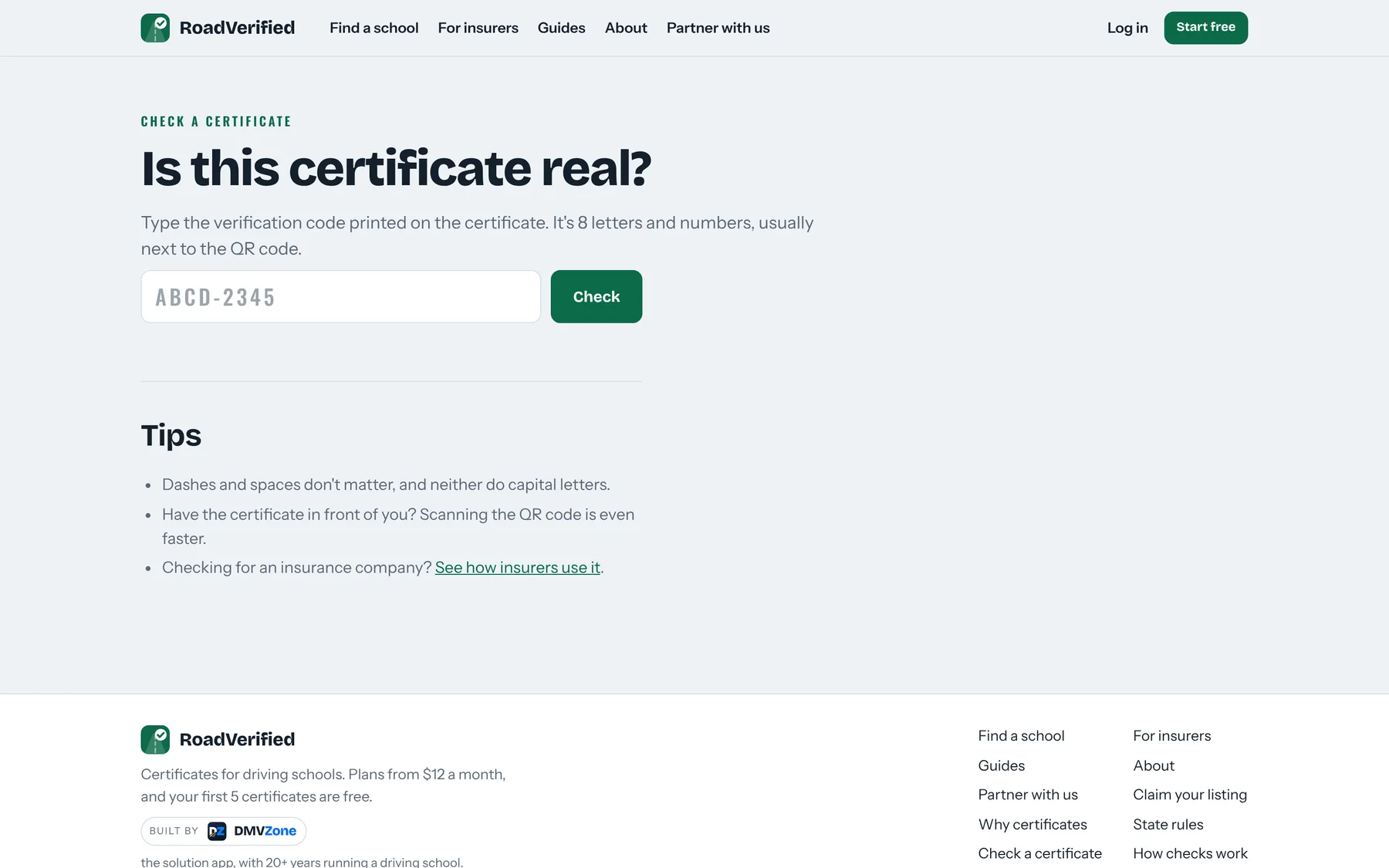Open the Built by DMVZone badge
Screen dimensions: 1389x868
coord(223,831)
